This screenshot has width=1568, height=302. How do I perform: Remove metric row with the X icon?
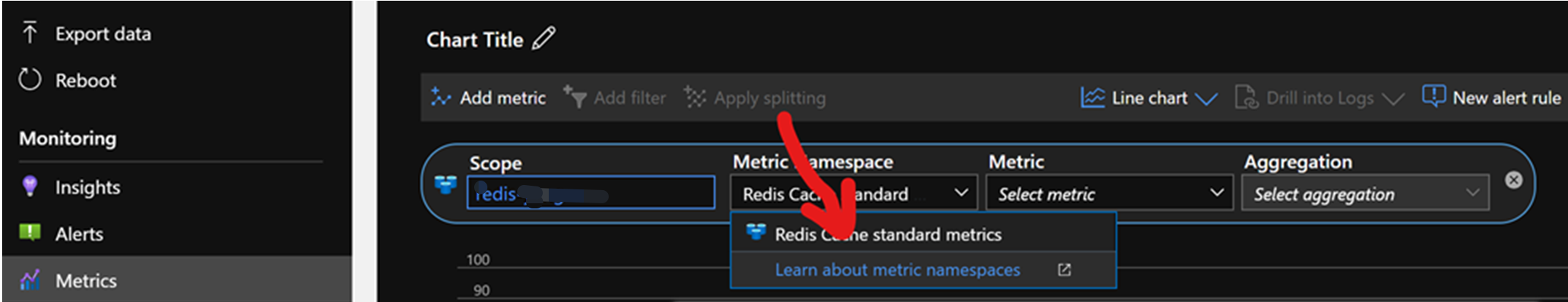click(x=1513, y=180)
